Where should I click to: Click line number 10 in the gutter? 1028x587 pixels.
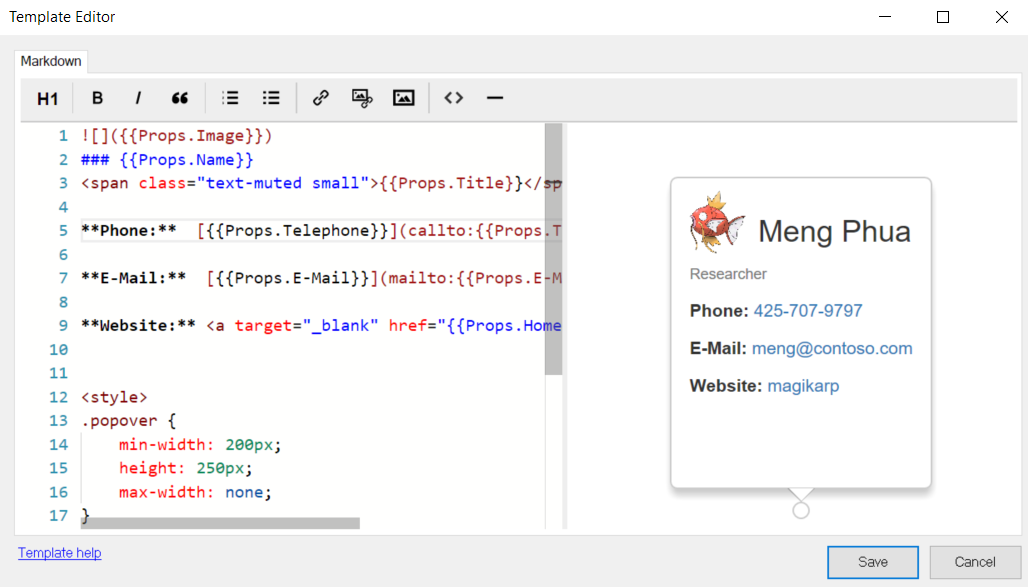tap(58, 350)
